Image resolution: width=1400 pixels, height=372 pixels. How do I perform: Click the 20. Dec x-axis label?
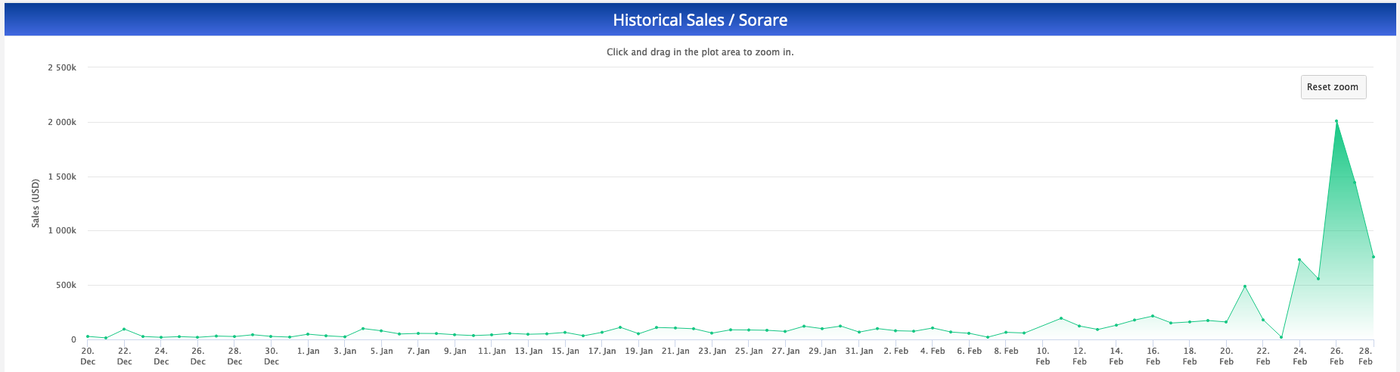[87, 356]
